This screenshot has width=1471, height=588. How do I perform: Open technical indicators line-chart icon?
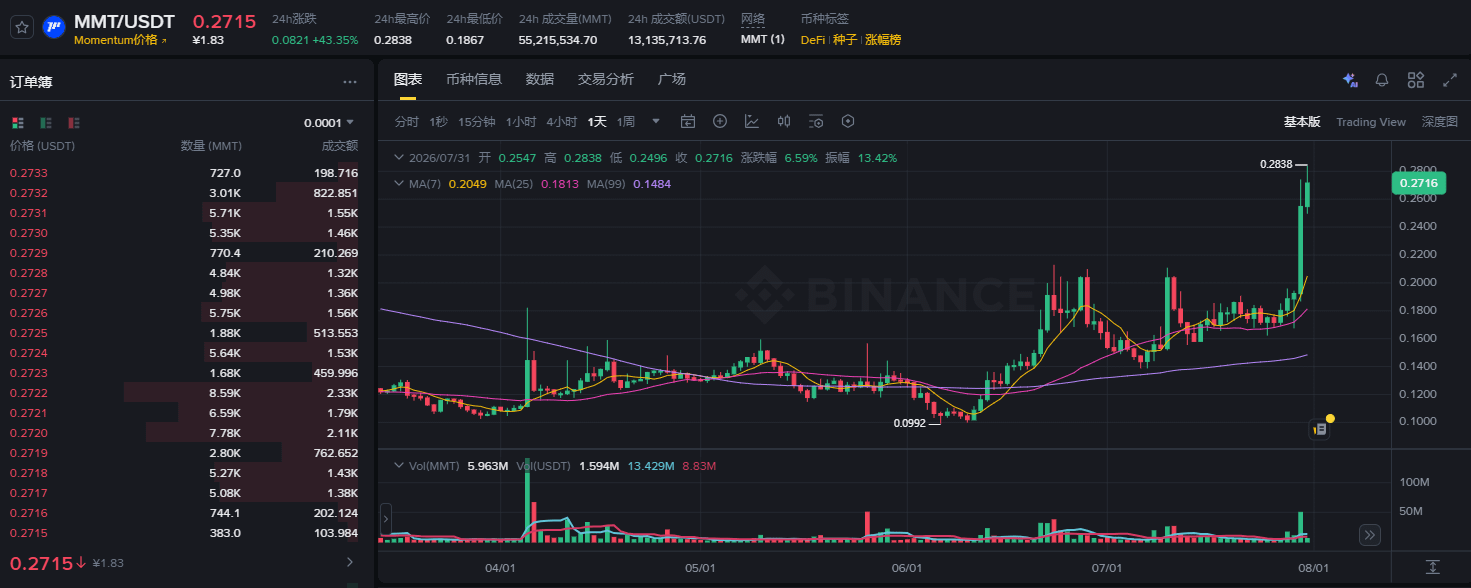point(752,121)
